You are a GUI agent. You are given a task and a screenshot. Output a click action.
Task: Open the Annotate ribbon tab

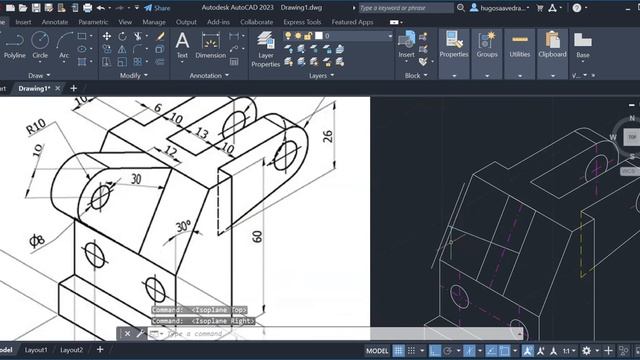55,22
